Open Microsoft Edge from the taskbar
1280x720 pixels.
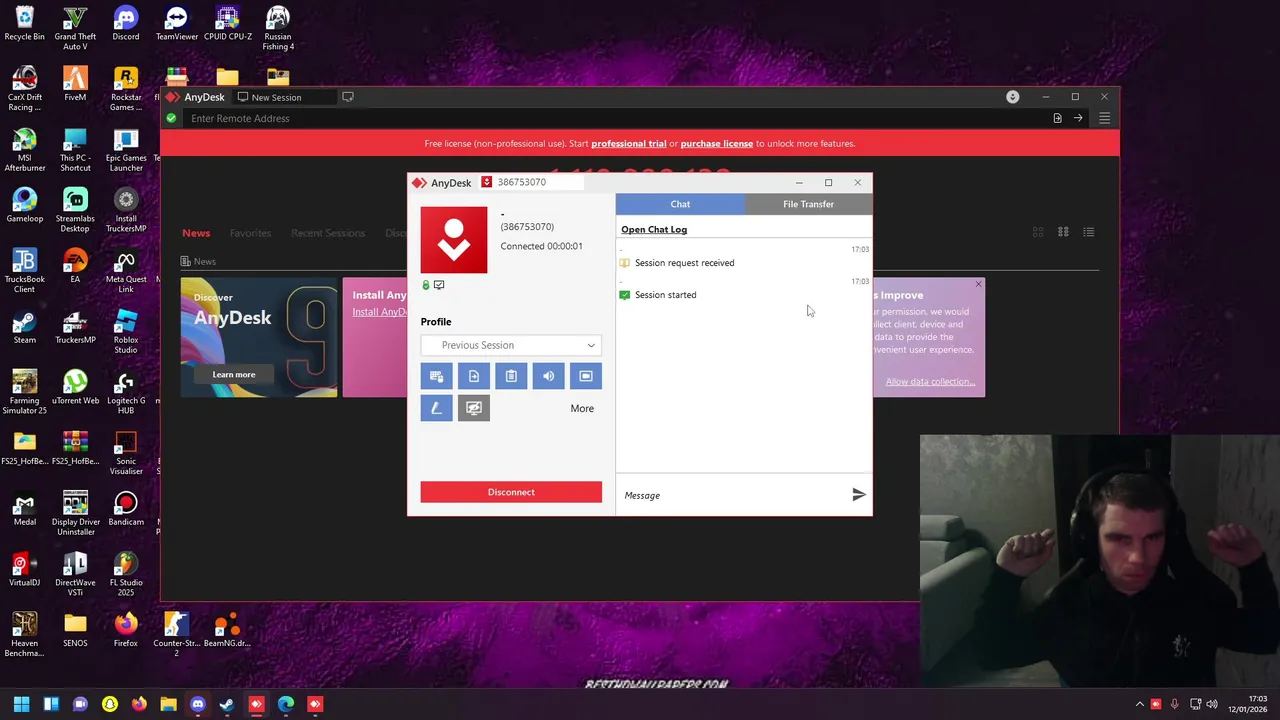click(x=286, y=704)
